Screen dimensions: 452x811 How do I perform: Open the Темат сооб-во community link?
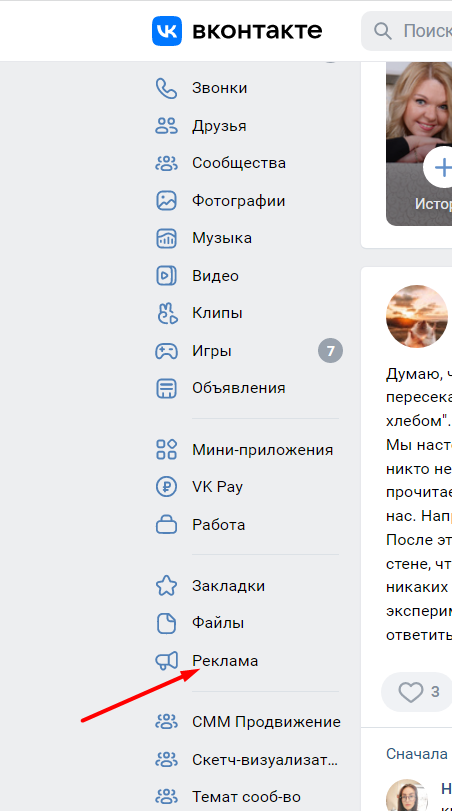tap(247, 797)
